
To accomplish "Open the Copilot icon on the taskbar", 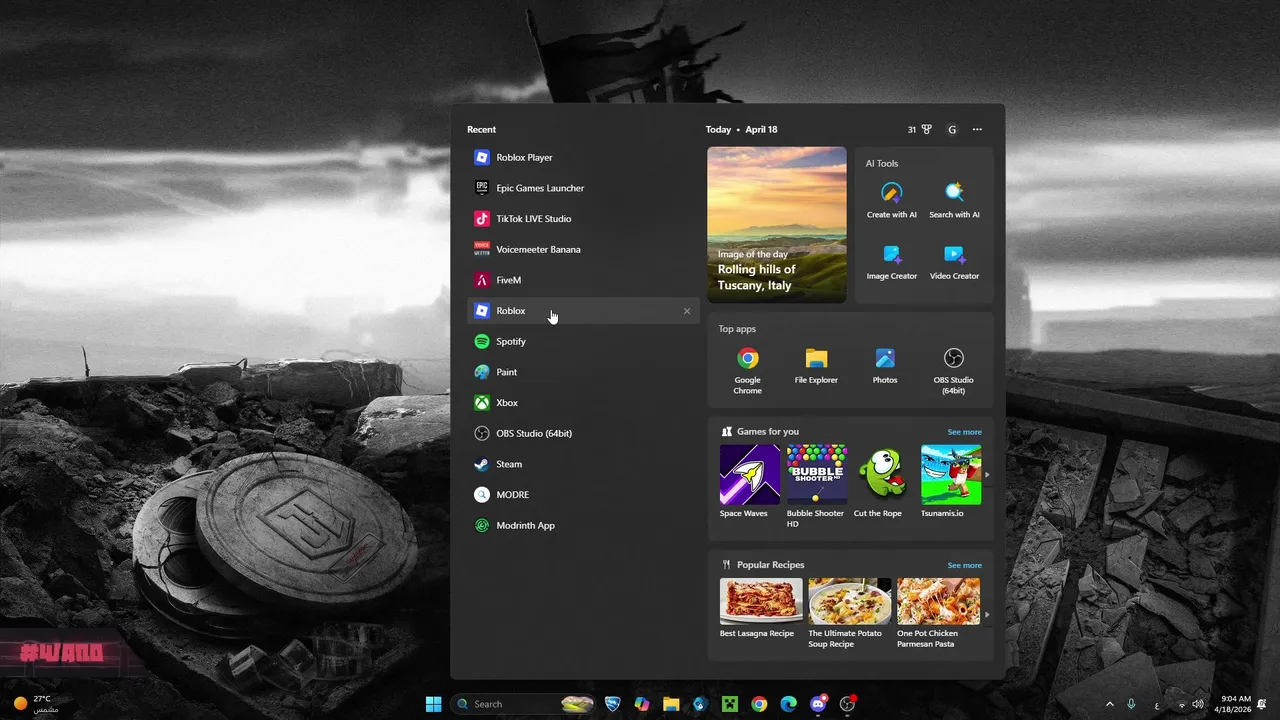I will [x=642, y=704].
